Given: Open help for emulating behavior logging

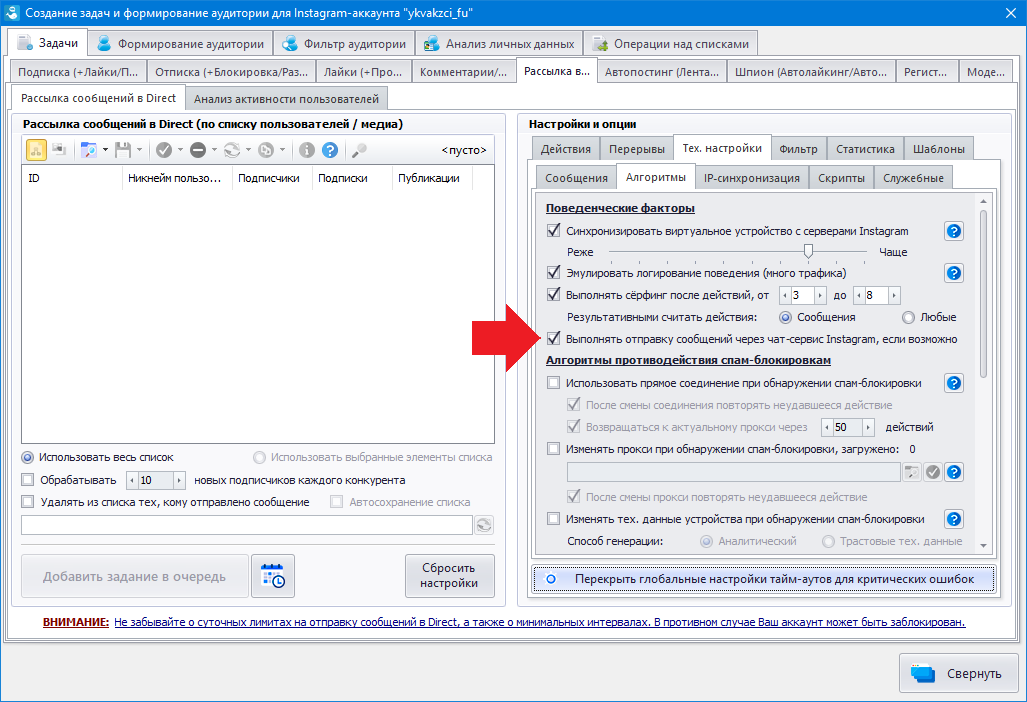Looking at the screenshot, I should (954, 273).
